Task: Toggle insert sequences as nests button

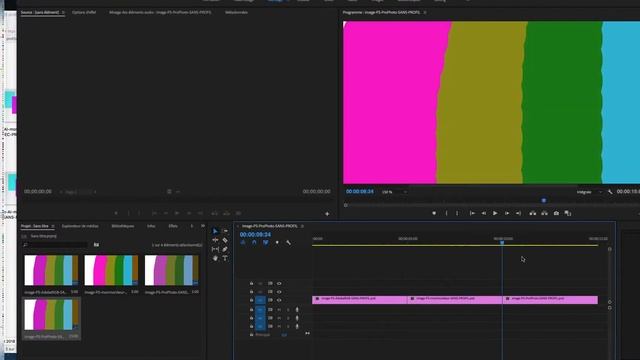Action: [243, 242]
